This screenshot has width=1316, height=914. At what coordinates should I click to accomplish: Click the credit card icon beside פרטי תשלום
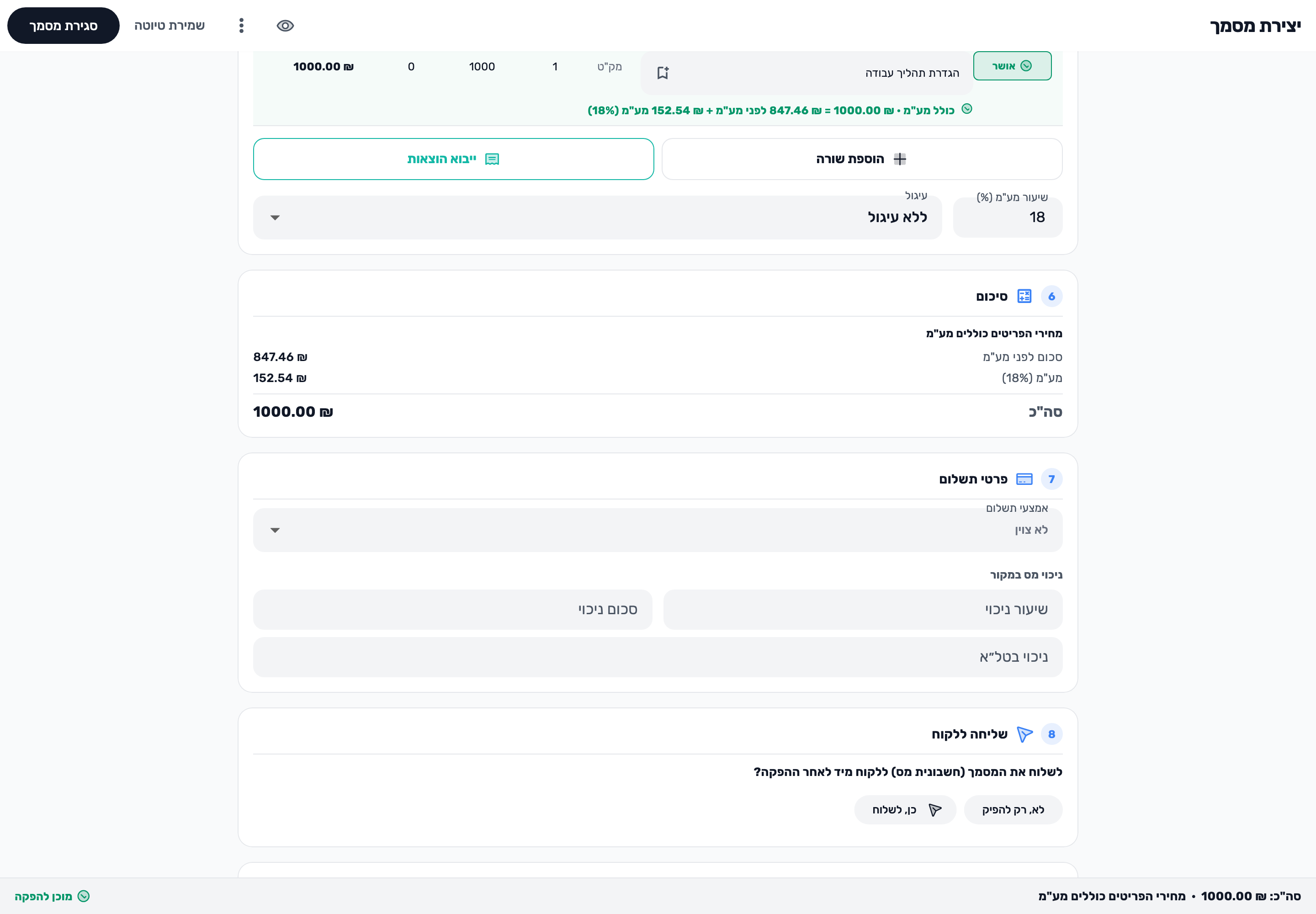tap(1024, 479)
